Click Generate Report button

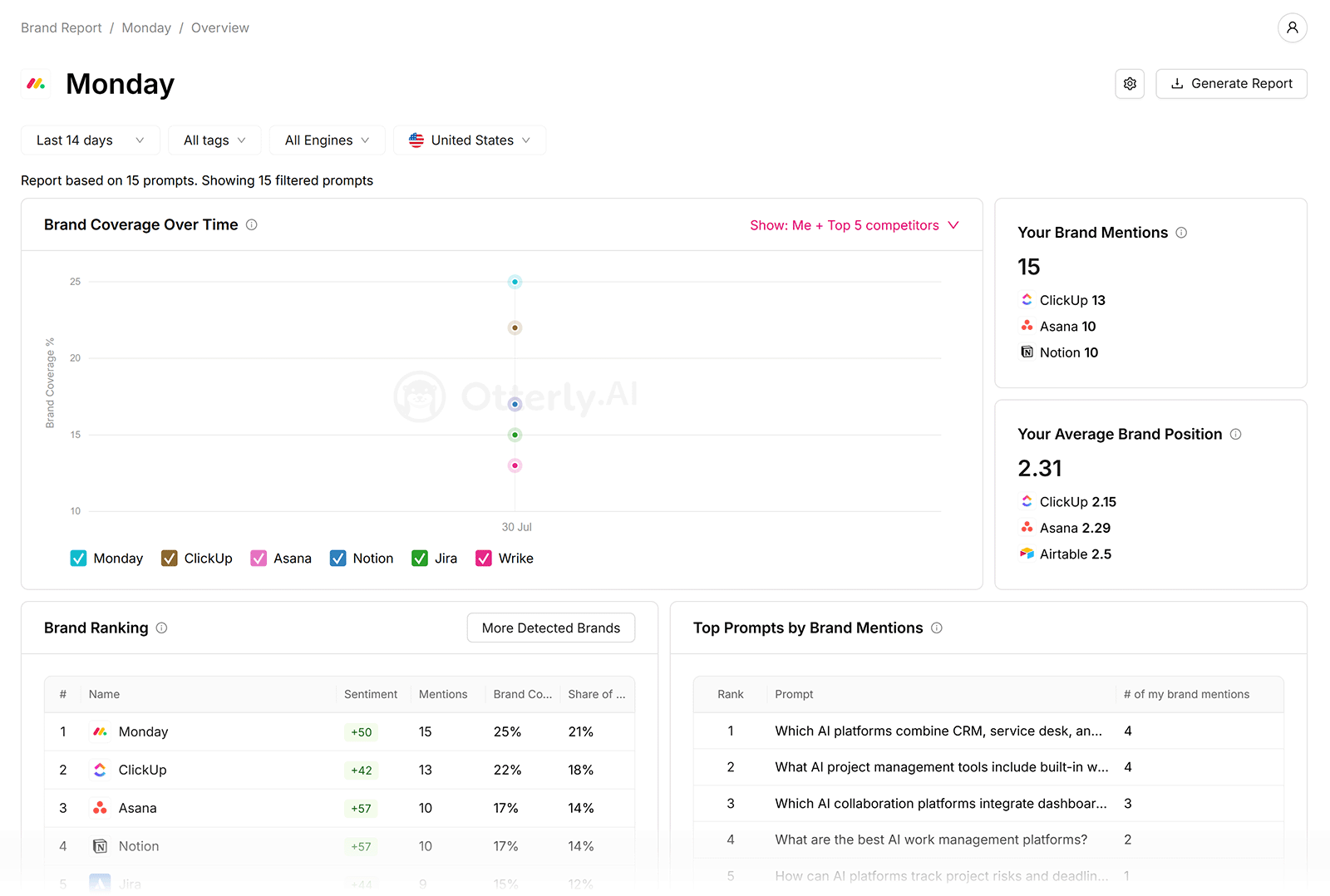[1231, 83]
